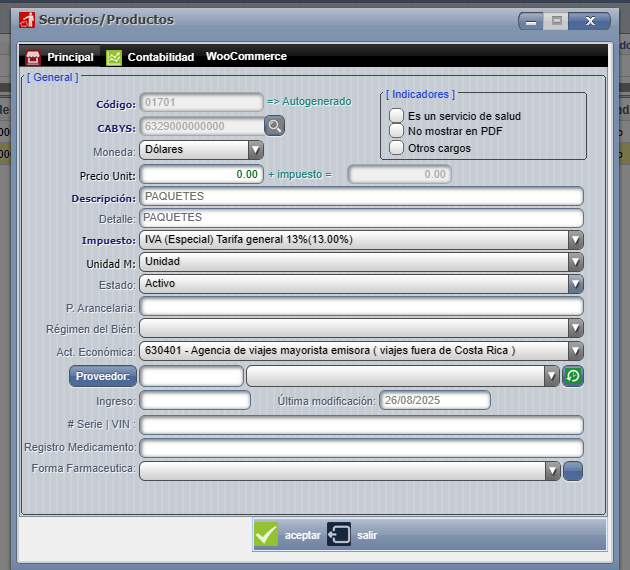630x570 pixels.
Task: Open the Unidad M dropdown
Action: 575,262
